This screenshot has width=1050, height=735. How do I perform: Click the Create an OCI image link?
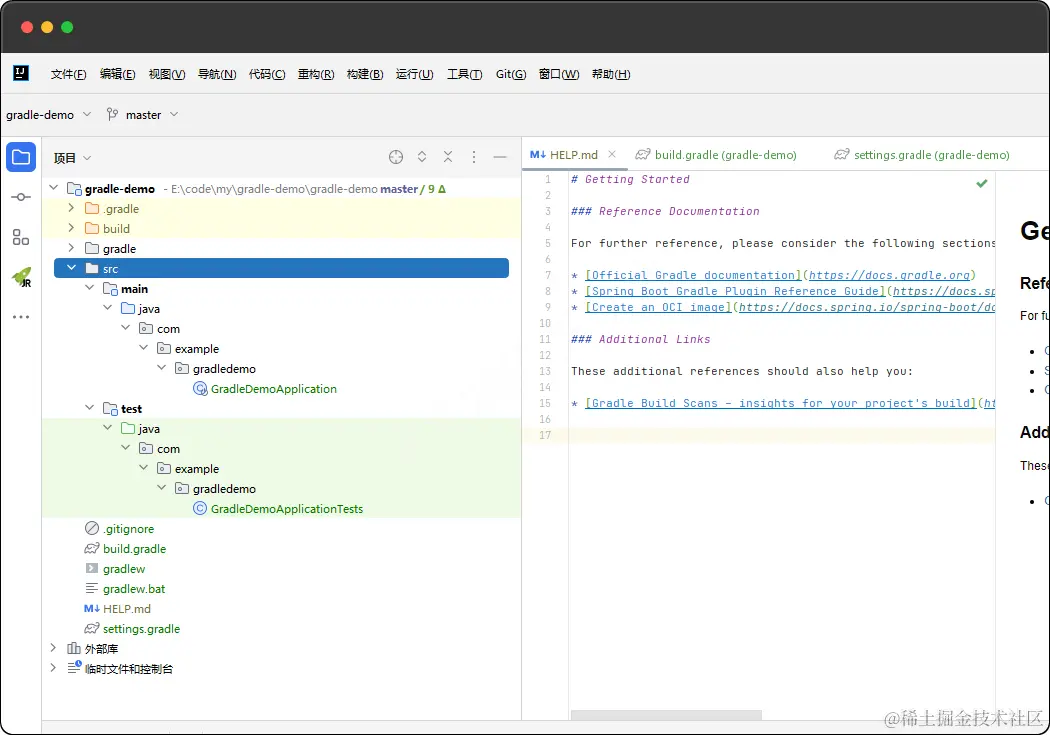(658, 307)
